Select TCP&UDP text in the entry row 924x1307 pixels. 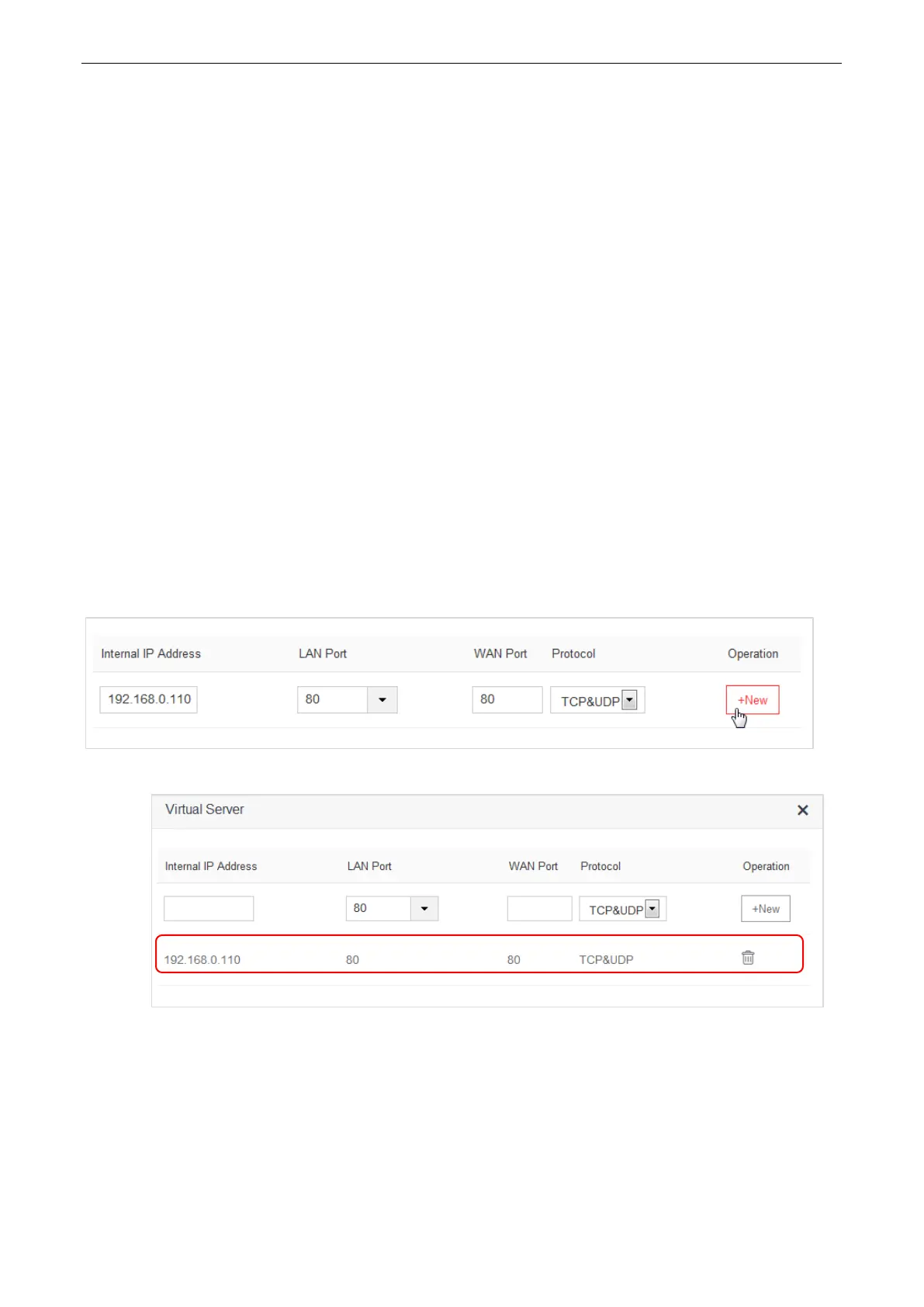pyautogui.click(x=607, y=960)
